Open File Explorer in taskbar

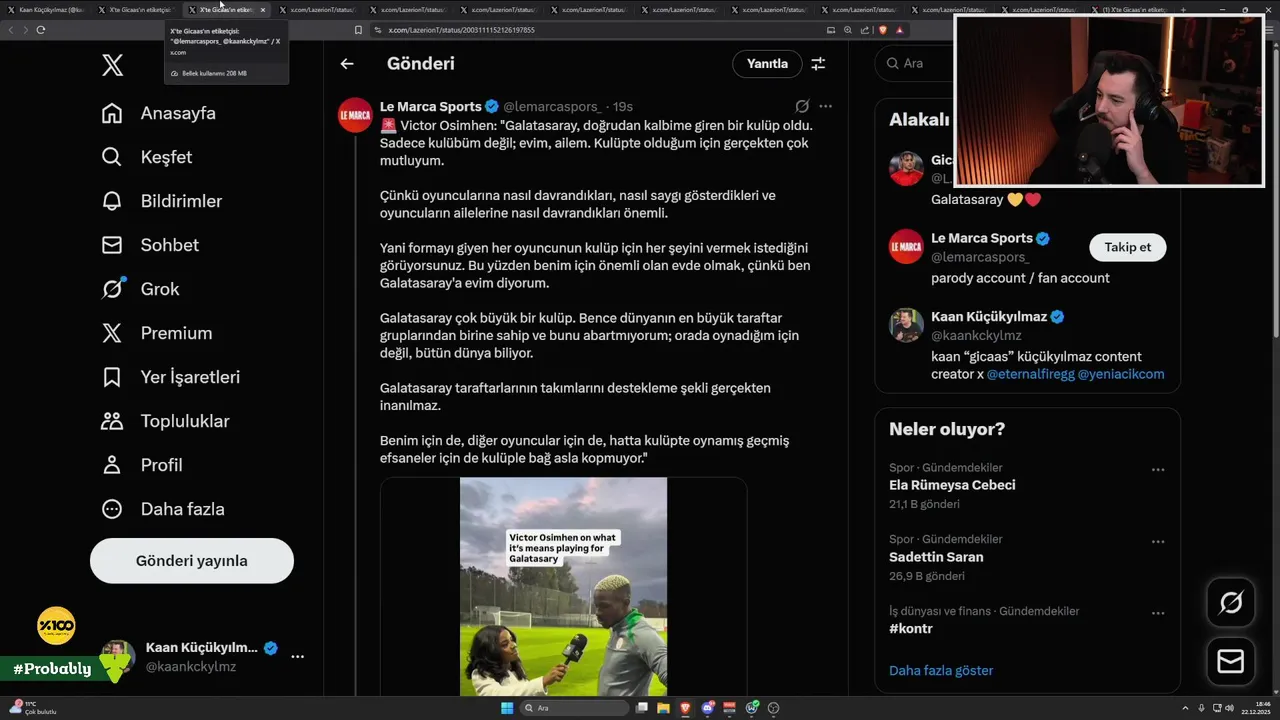(x=664, y=708)
